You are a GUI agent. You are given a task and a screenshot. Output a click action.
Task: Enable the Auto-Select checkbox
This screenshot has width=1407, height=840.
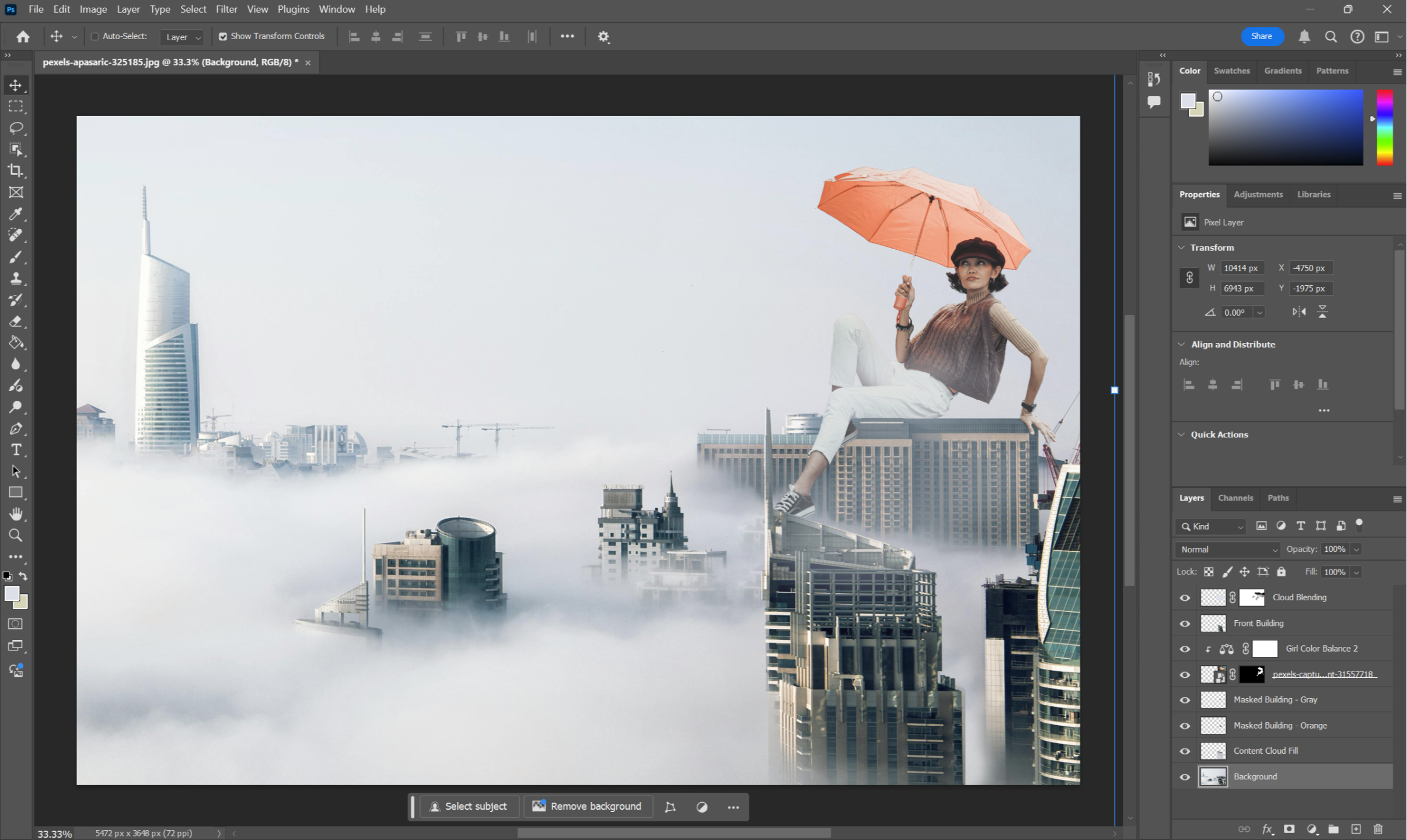click(x=95, y=36)
